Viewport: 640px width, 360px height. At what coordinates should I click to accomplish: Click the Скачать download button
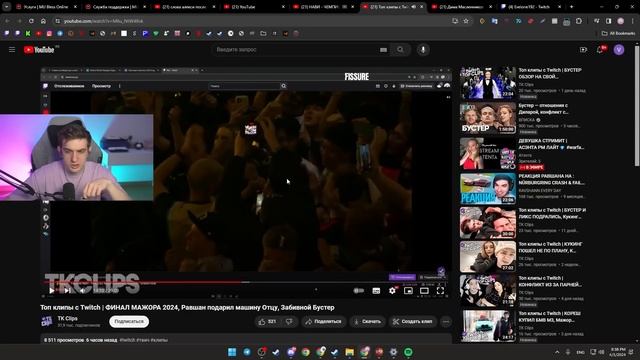pos(367,322)
